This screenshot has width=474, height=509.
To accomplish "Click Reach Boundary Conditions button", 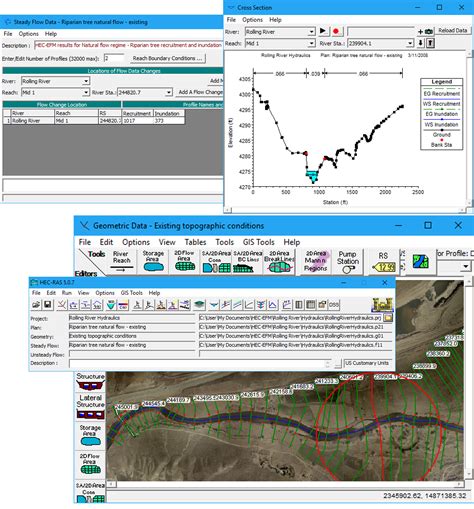I will pos(167,58).
